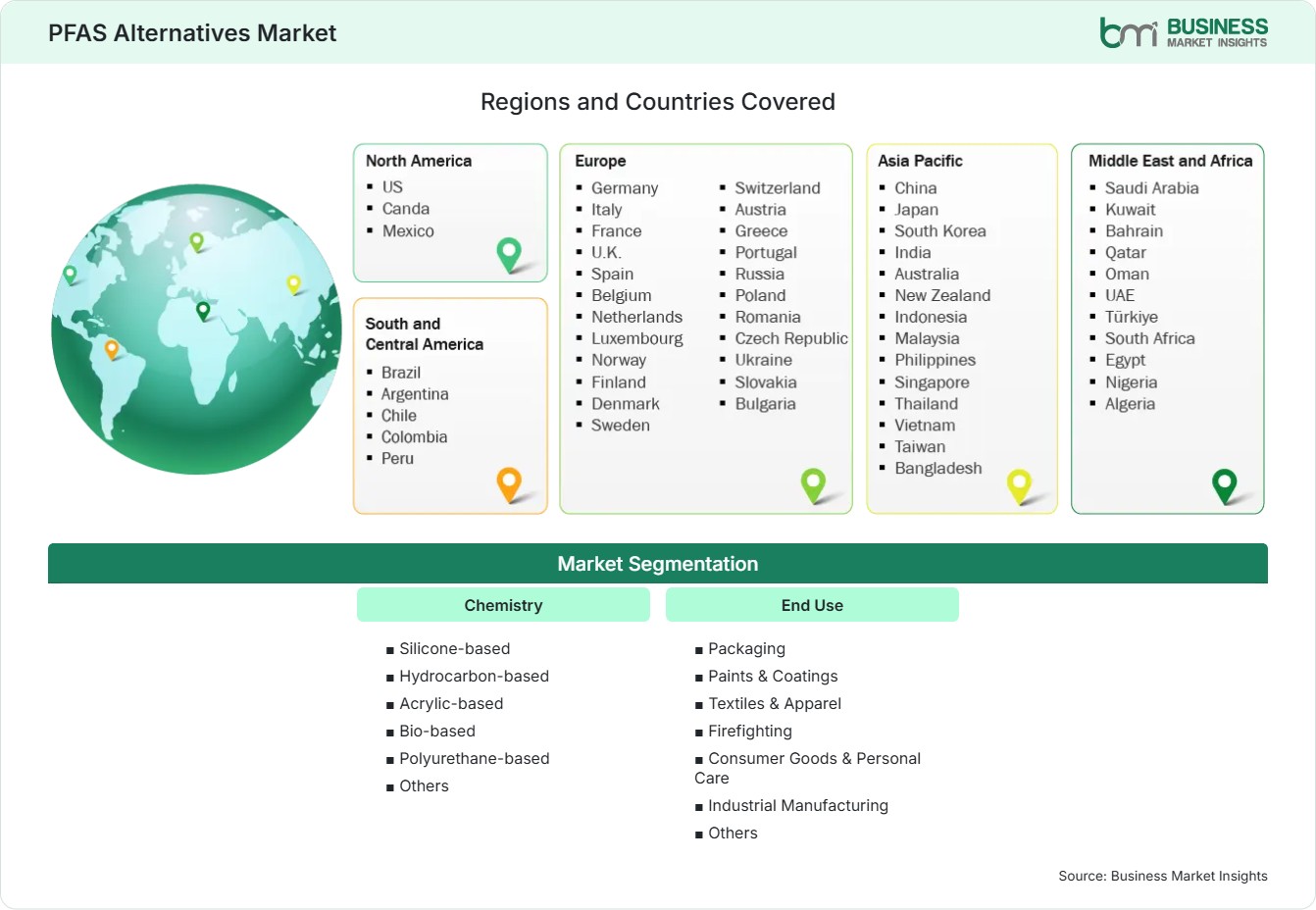This screenshot has height=910, width=1316.
Task: Select the End Use segmentation tab
Action: pos(812,605)
